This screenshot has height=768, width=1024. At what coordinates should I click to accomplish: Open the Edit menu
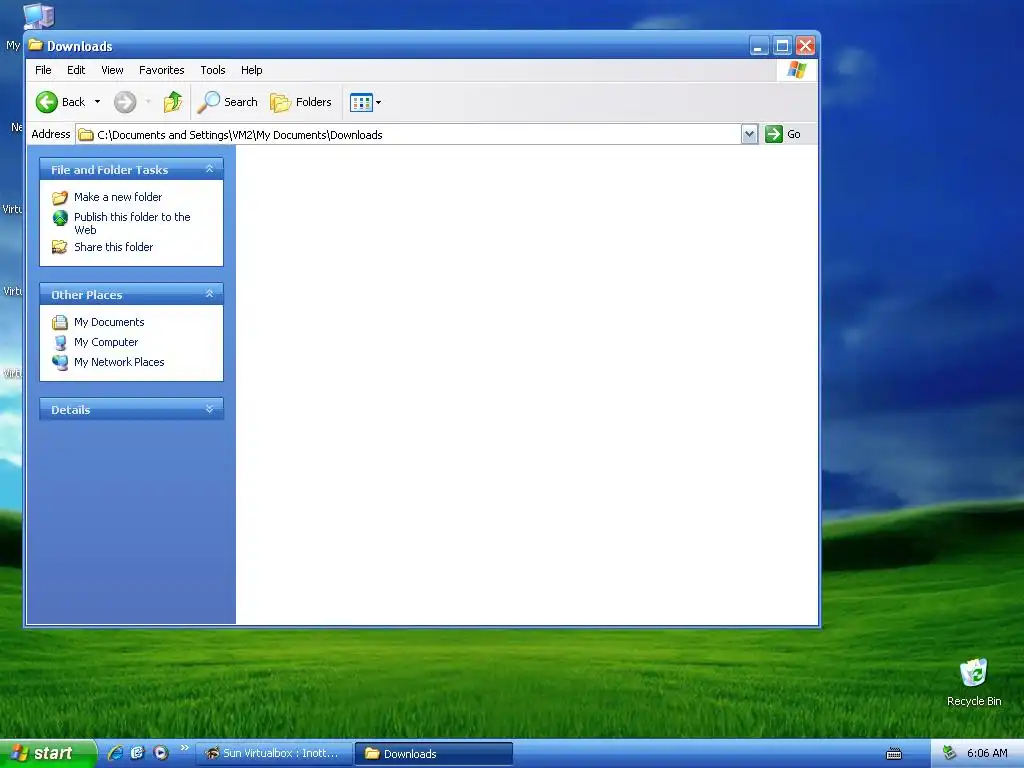coord(76,70)
